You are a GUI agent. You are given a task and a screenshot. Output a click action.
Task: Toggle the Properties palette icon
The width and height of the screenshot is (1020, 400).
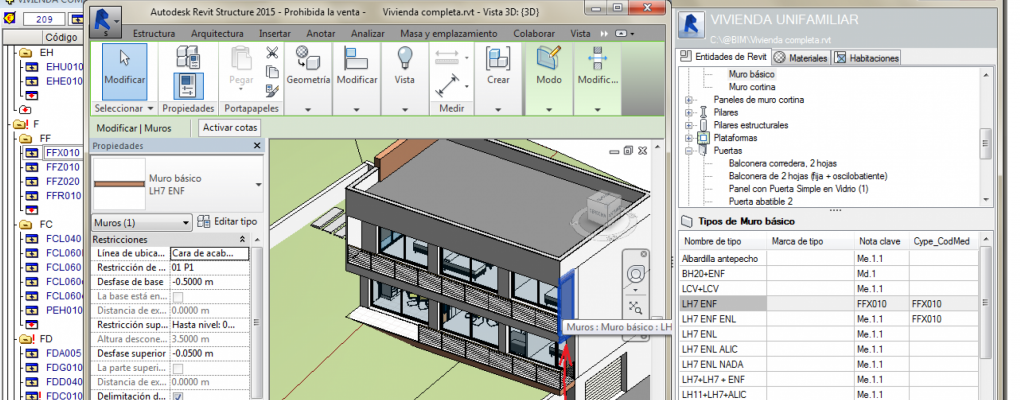point(188,86)
